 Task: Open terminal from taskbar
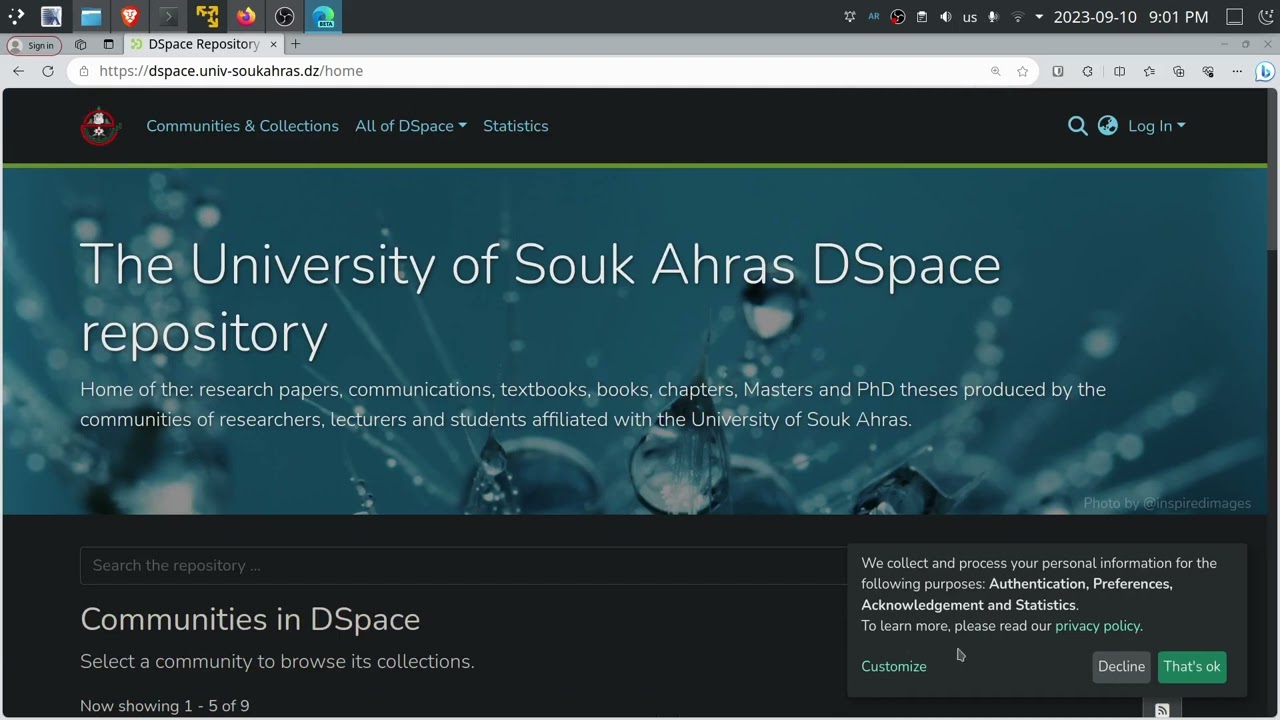click(x=168, y=16)
